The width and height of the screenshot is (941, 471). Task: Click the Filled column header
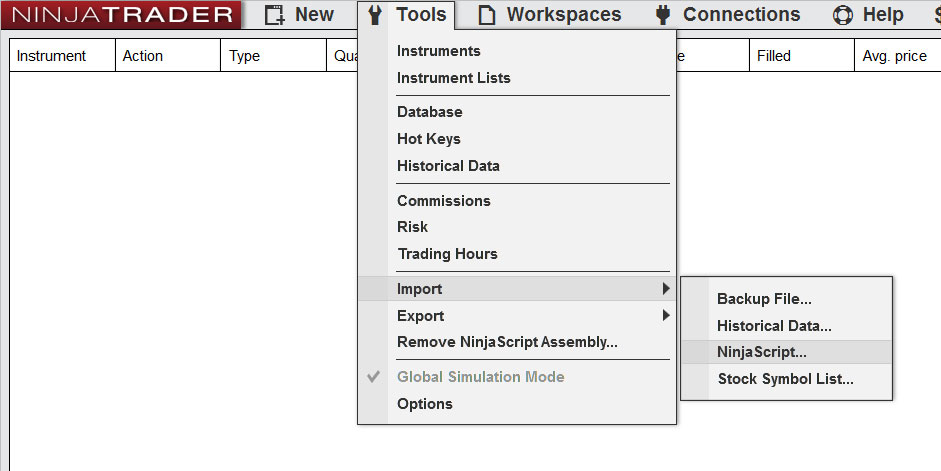pos(802,56)
